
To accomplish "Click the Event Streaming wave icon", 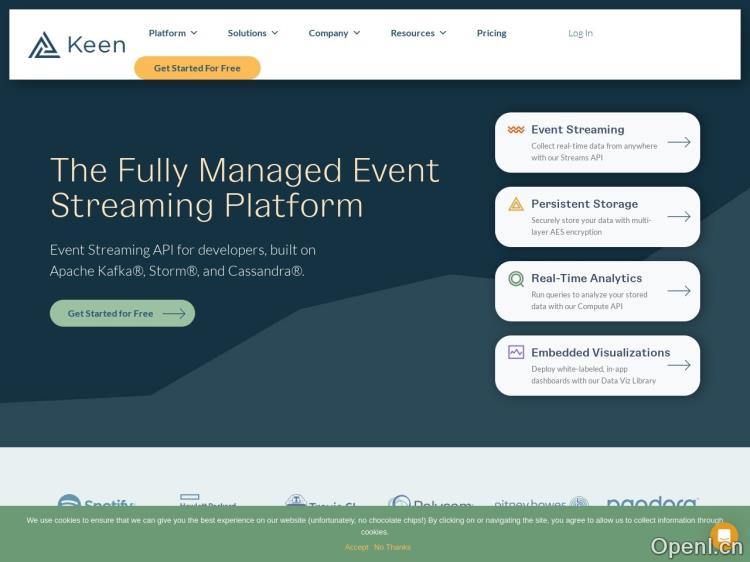I will point(516,130).
